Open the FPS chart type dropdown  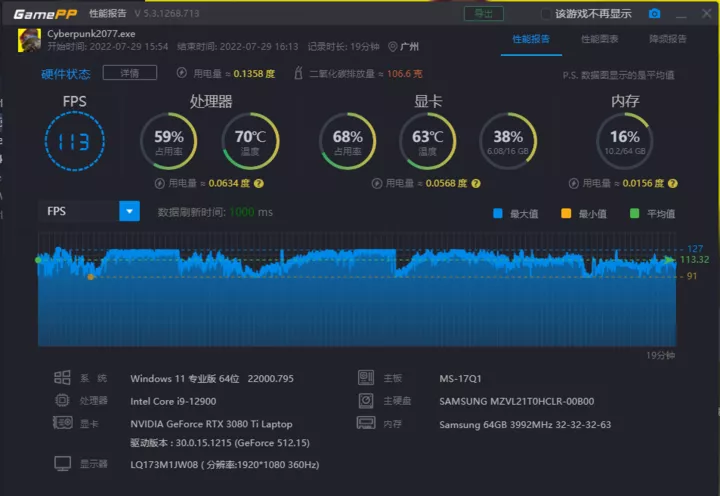[x=129, y=211]
